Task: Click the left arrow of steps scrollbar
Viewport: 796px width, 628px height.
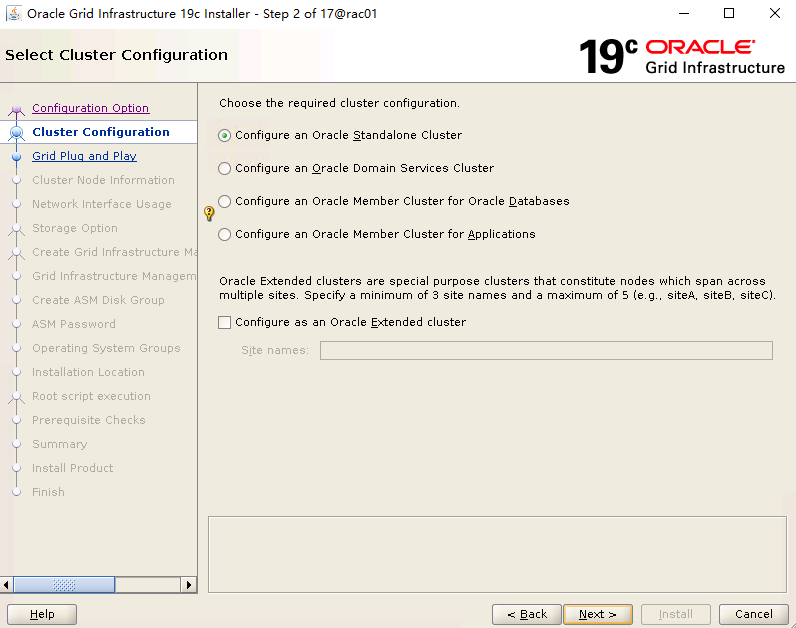Action: coord(6,585)
